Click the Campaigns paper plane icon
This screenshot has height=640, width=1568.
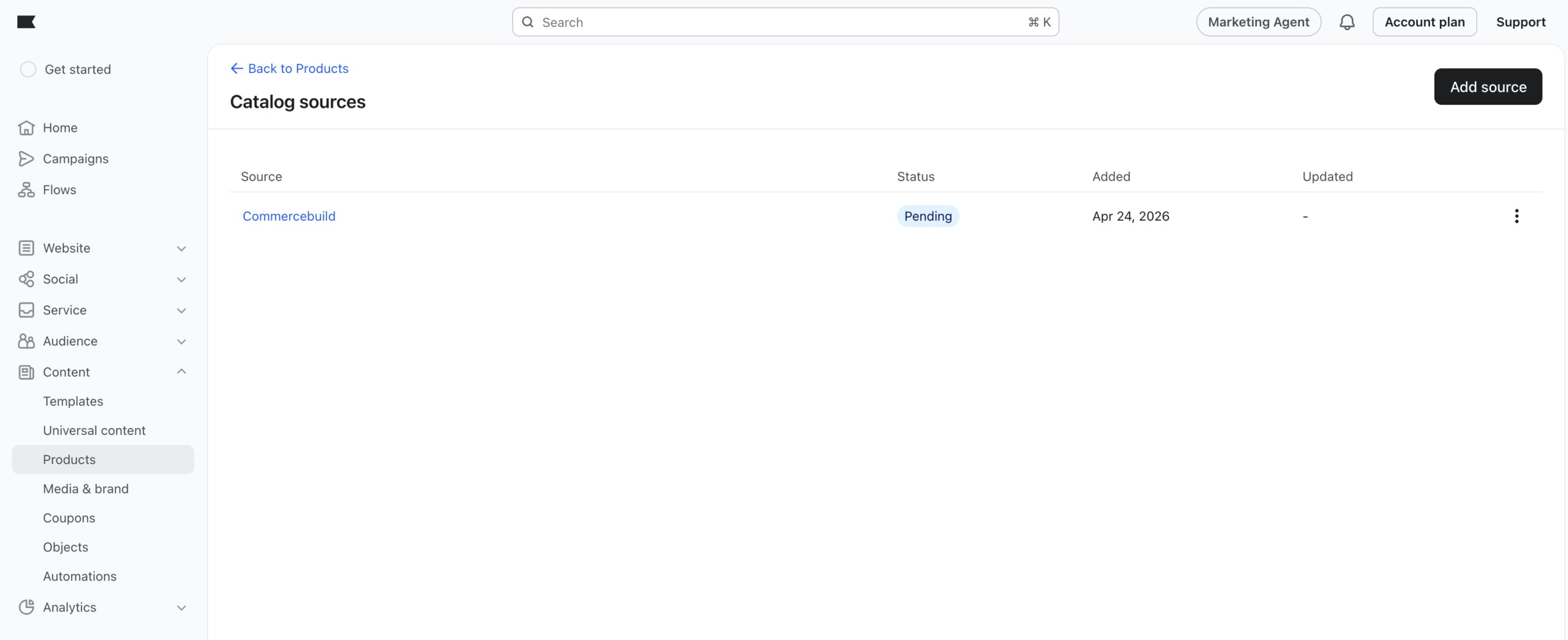[26, 159]
